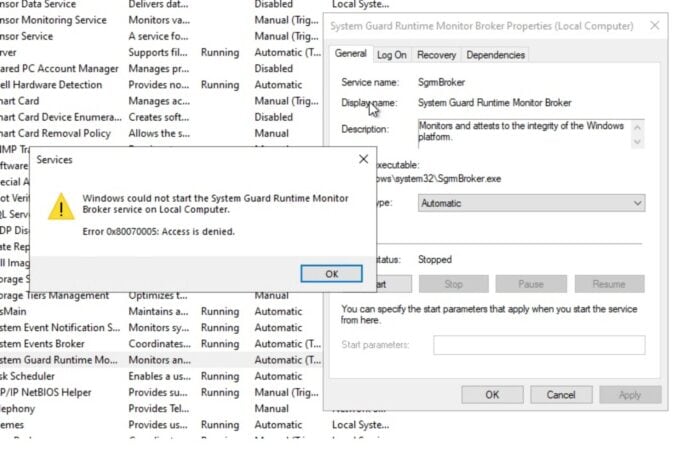Close the SgrmBroker Properties window
700x467 pixels.
pos(654,25)
